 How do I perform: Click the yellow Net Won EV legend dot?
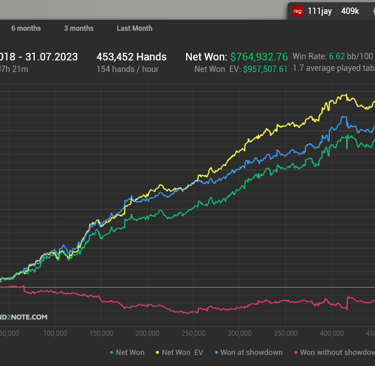pyautogui.click(x=157, y=353)
